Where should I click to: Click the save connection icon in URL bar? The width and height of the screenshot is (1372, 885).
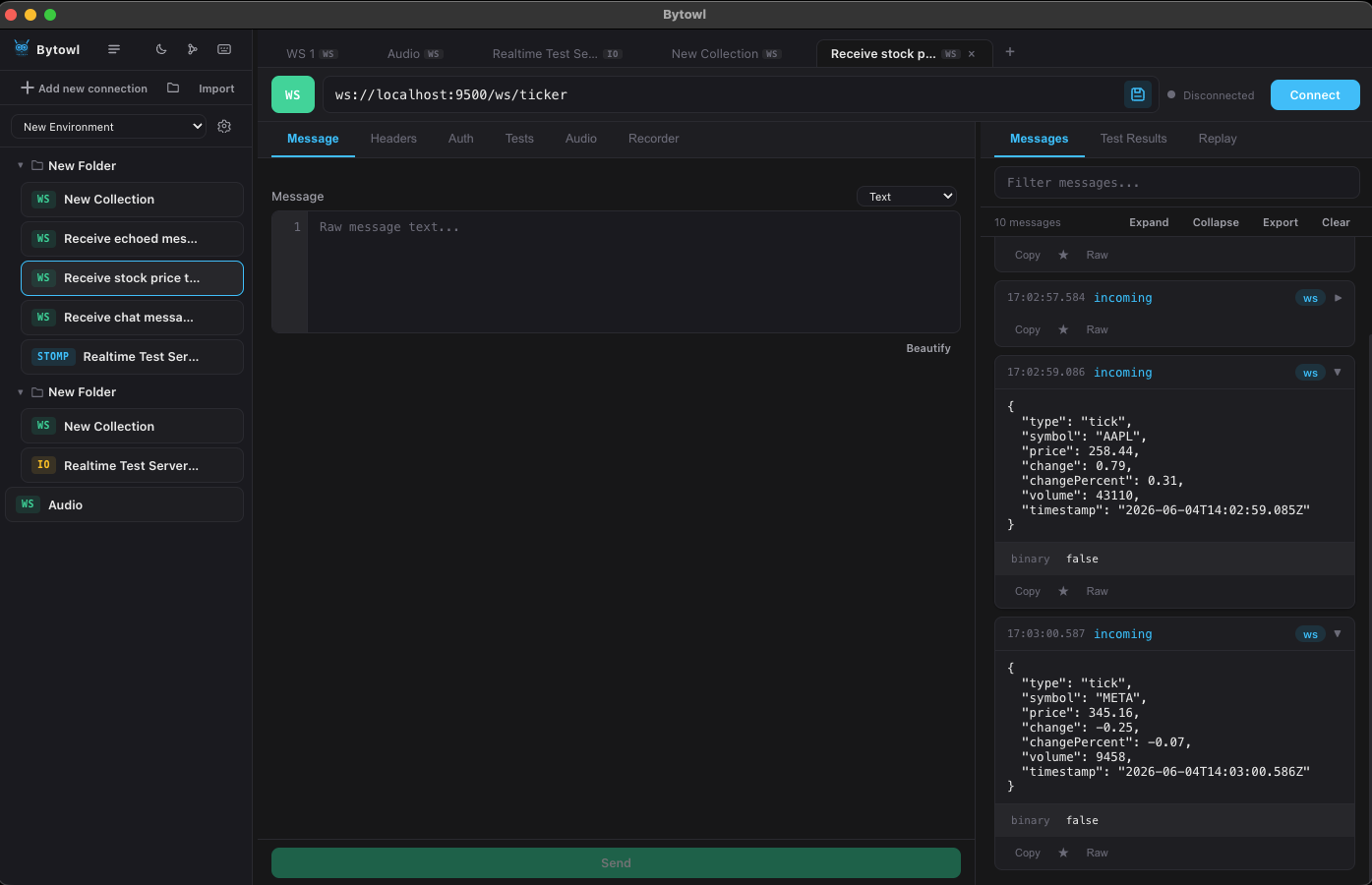click(x=1138, y=94)
